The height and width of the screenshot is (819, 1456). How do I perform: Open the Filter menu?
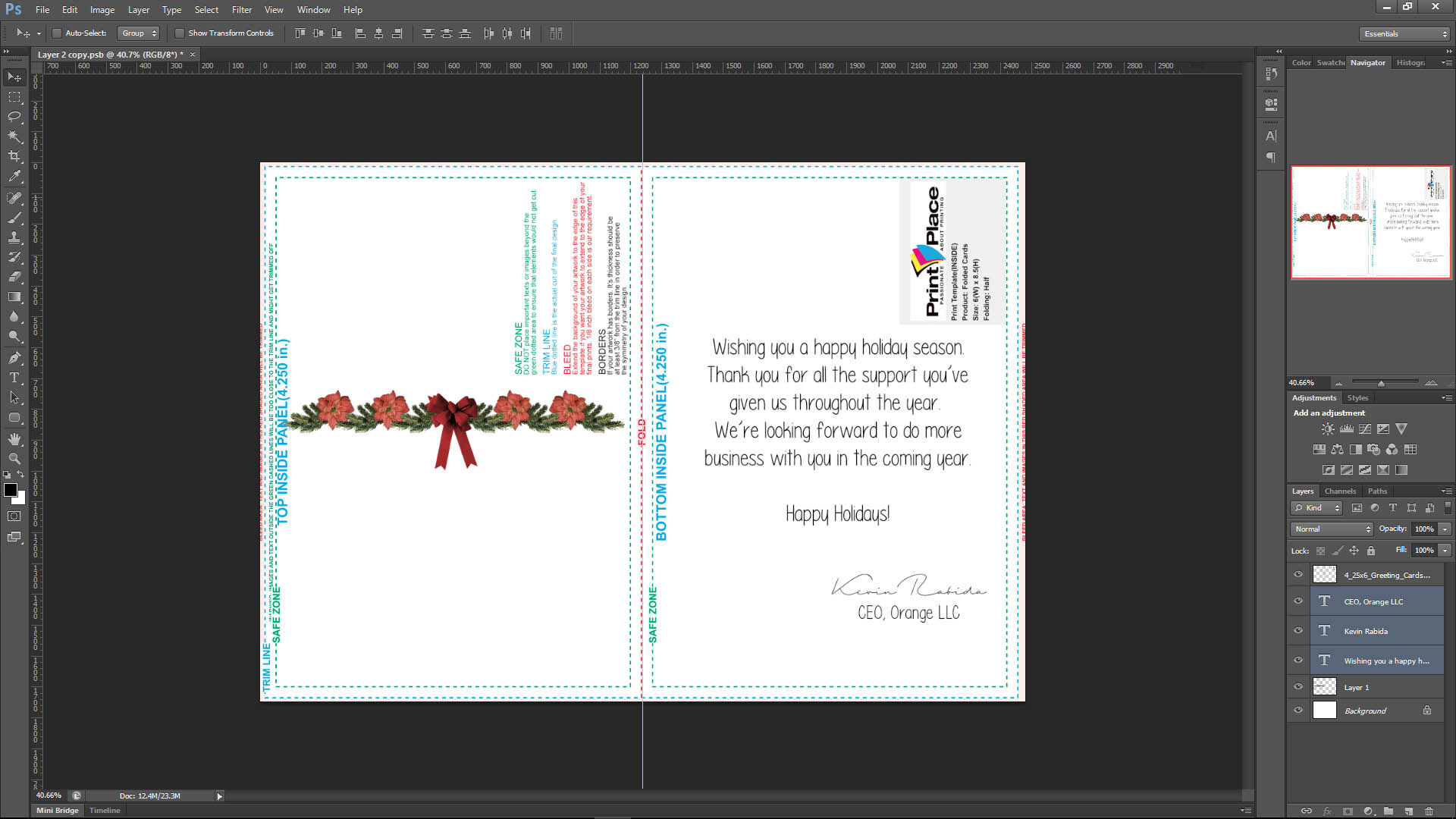(x=241, y=10)
